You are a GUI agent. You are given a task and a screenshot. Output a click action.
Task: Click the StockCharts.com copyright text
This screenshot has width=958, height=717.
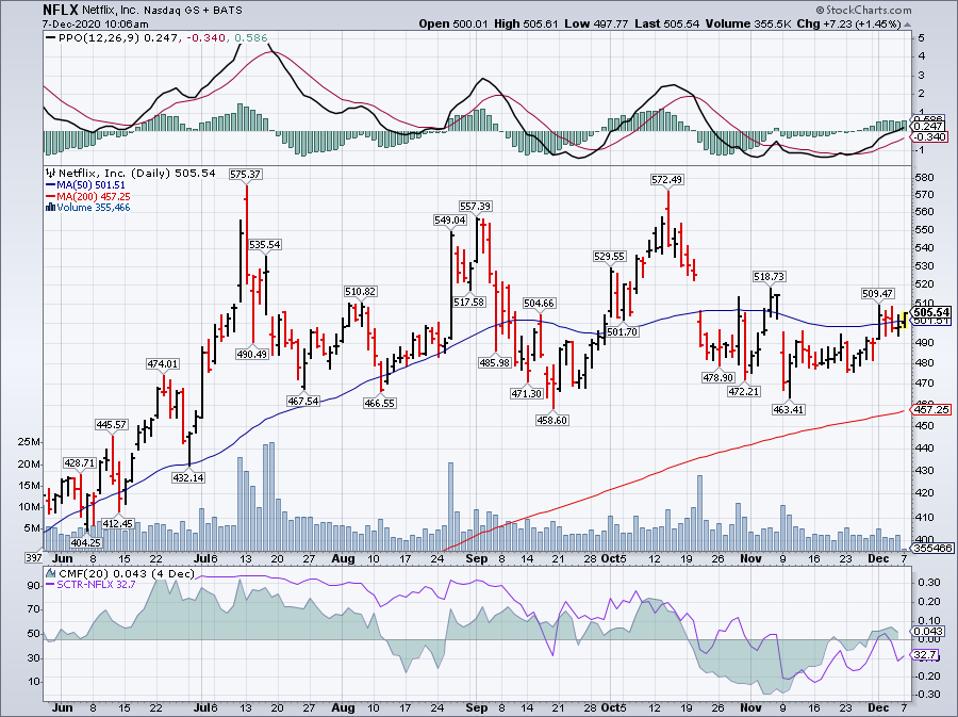pos(863,10)
